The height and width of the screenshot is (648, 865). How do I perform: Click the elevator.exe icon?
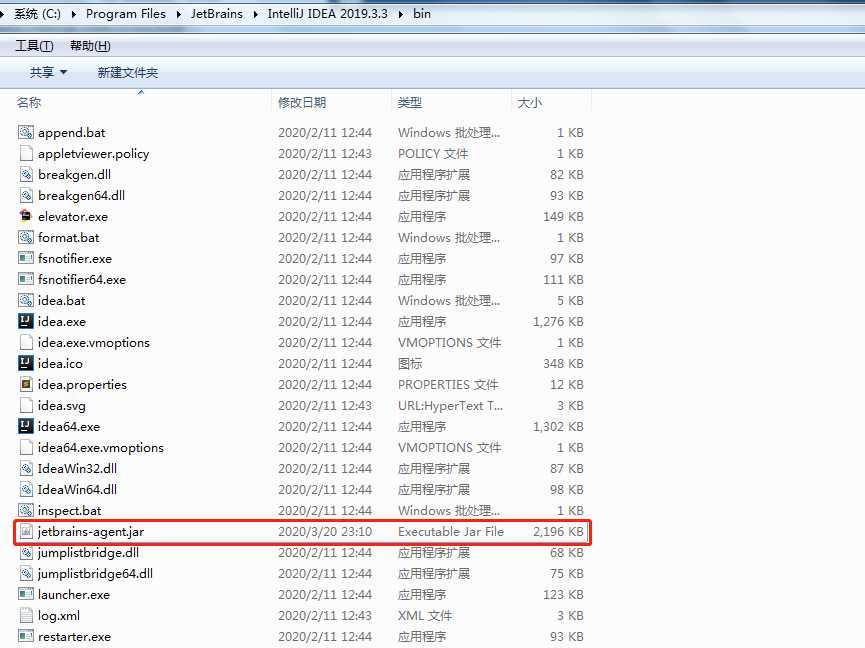pyautogui.click(x=26, y=216)
